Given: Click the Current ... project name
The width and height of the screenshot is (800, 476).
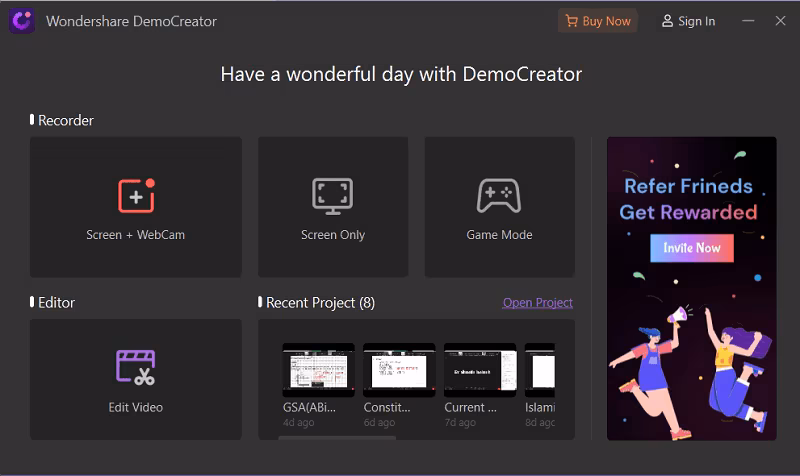Looking at the screenshot, I should [470, 407].
